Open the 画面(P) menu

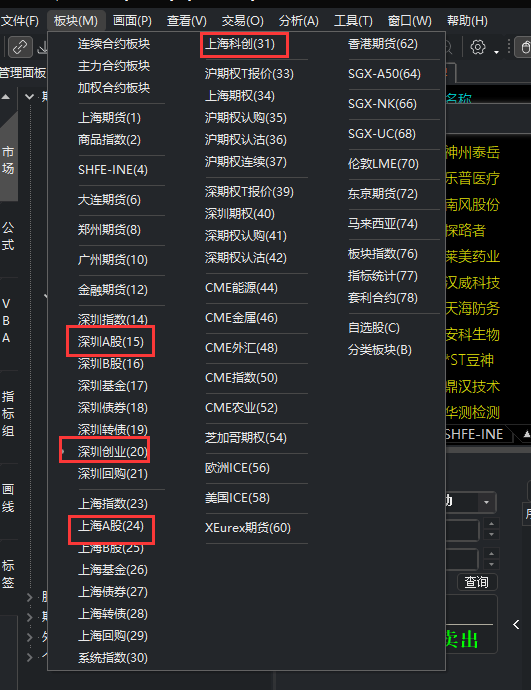click(132, 21)
